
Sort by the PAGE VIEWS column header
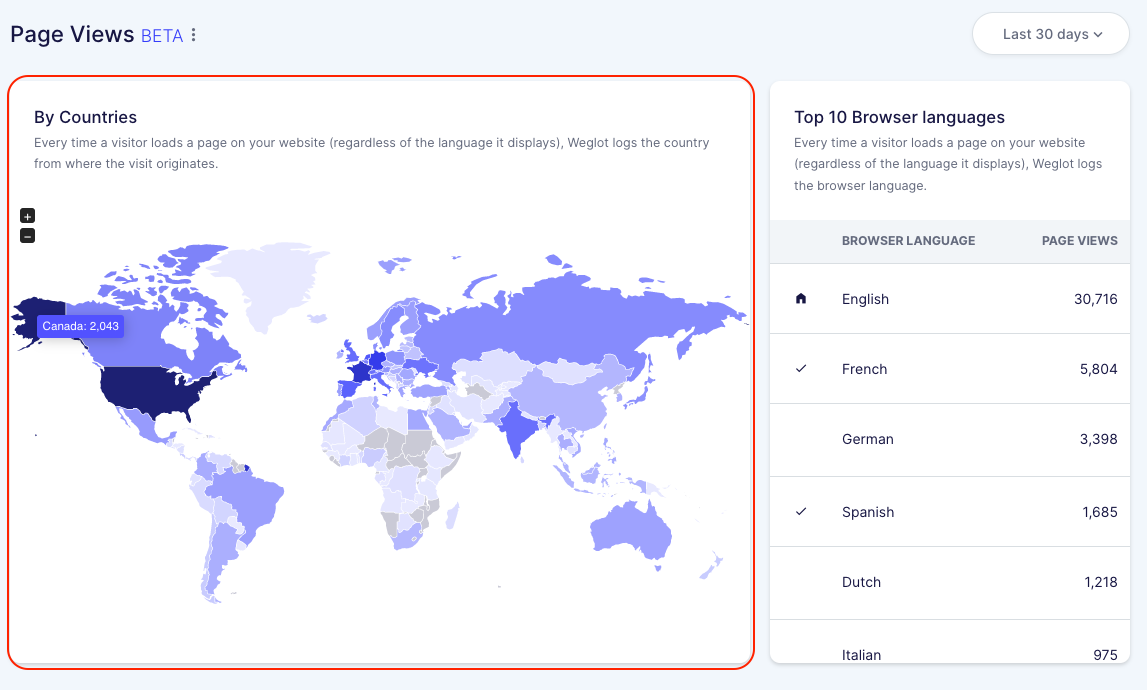(1078, 241)
